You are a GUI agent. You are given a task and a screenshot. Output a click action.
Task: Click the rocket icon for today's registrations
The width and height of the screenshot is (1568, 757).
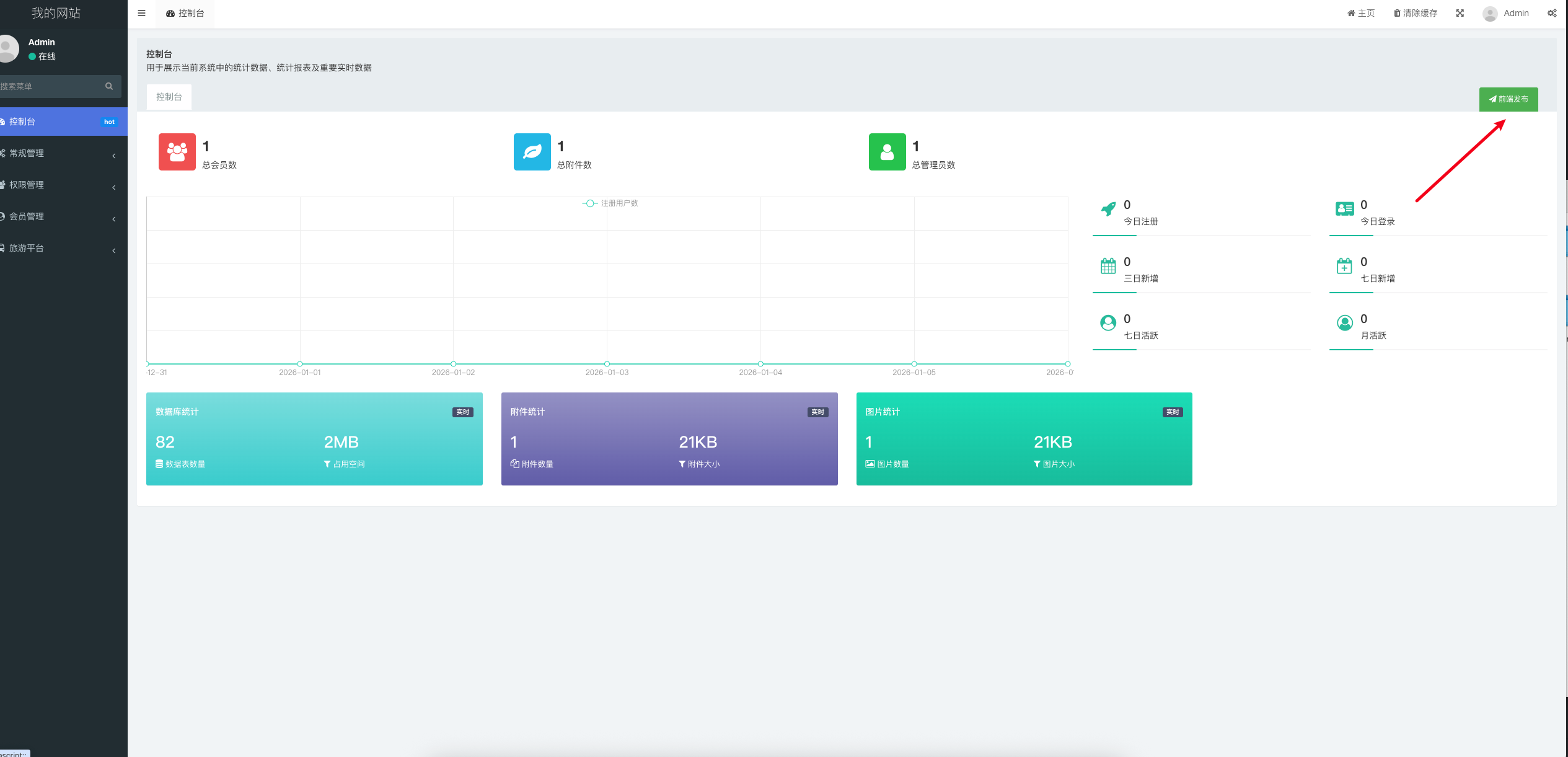coord(1108,210)
